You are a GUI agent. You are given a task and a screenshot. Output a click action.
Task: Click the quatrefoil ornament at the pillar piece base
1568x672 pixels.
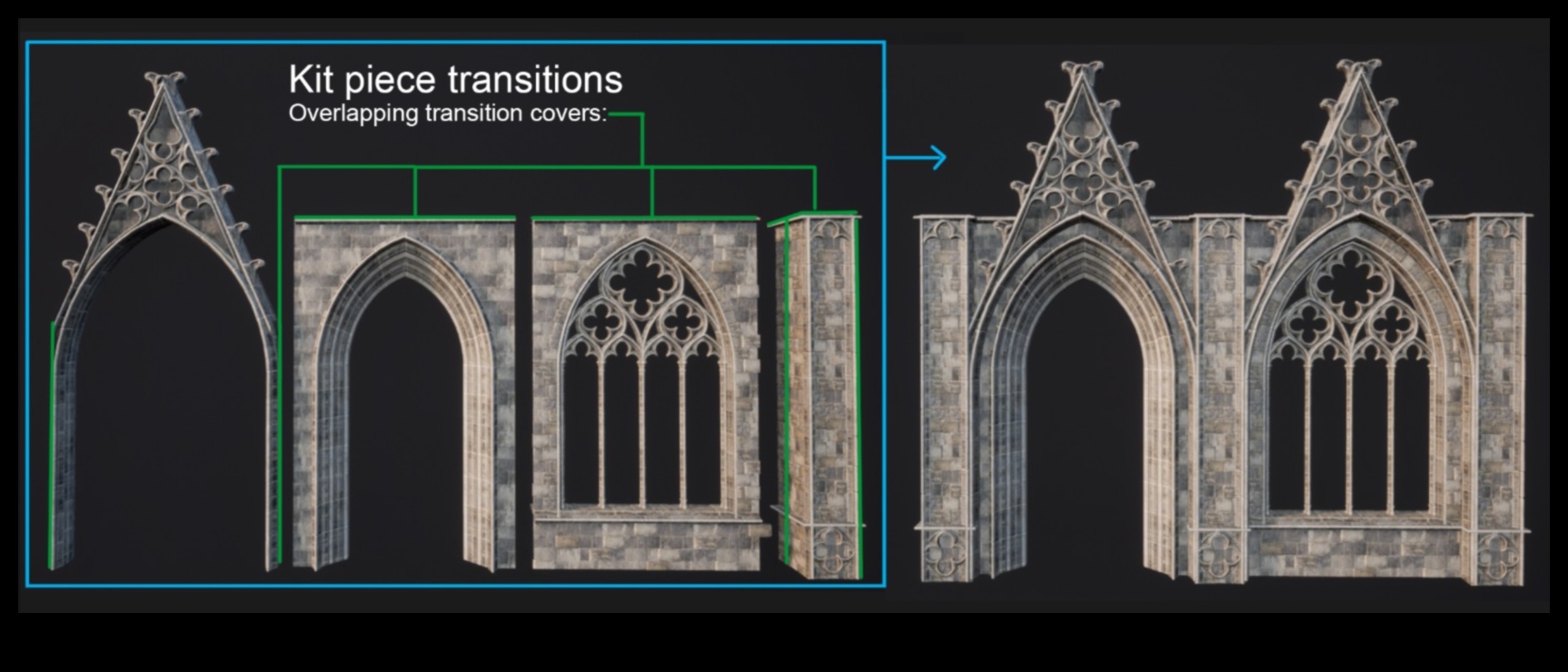point(833,549)
